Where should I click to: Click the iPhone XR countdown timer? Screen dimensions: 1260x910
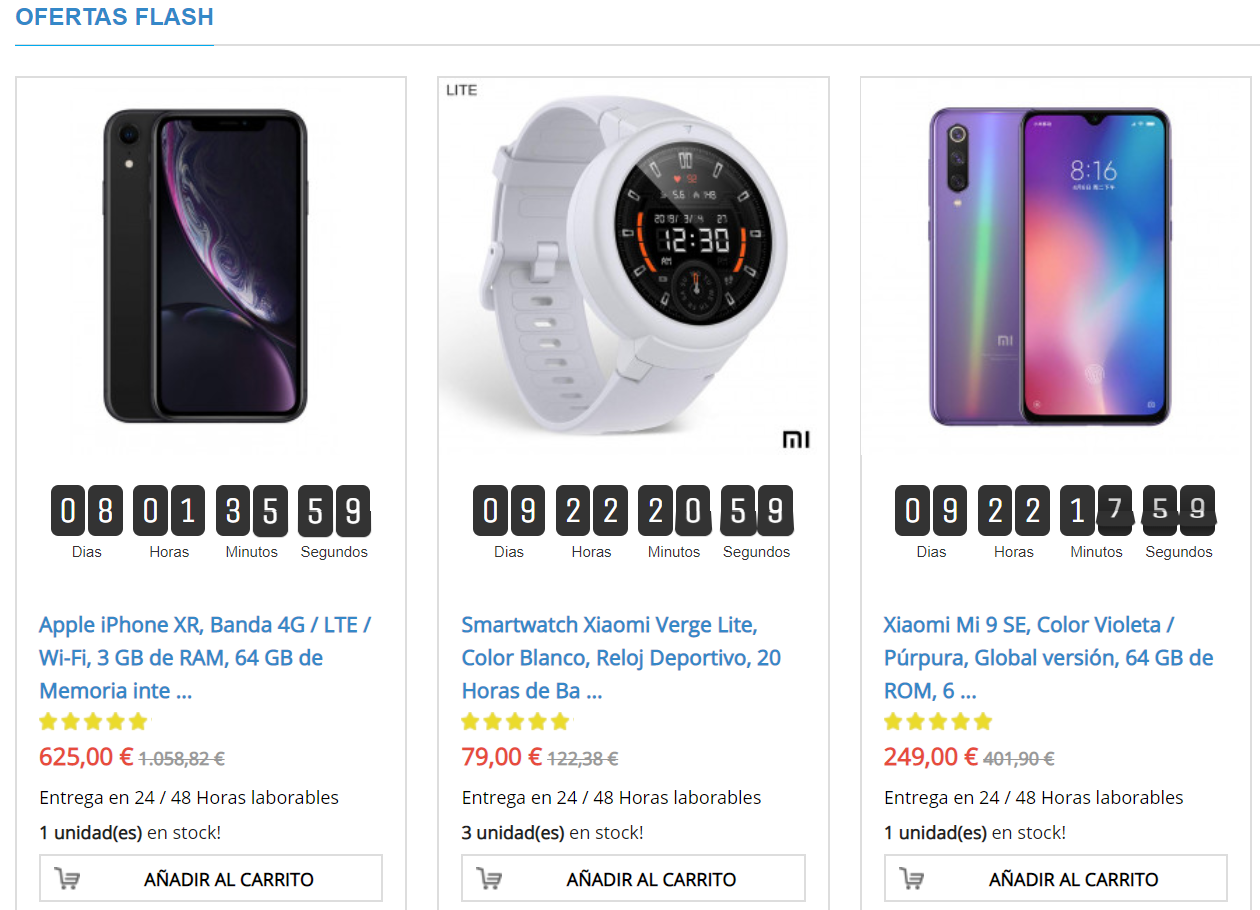[210, 511]
